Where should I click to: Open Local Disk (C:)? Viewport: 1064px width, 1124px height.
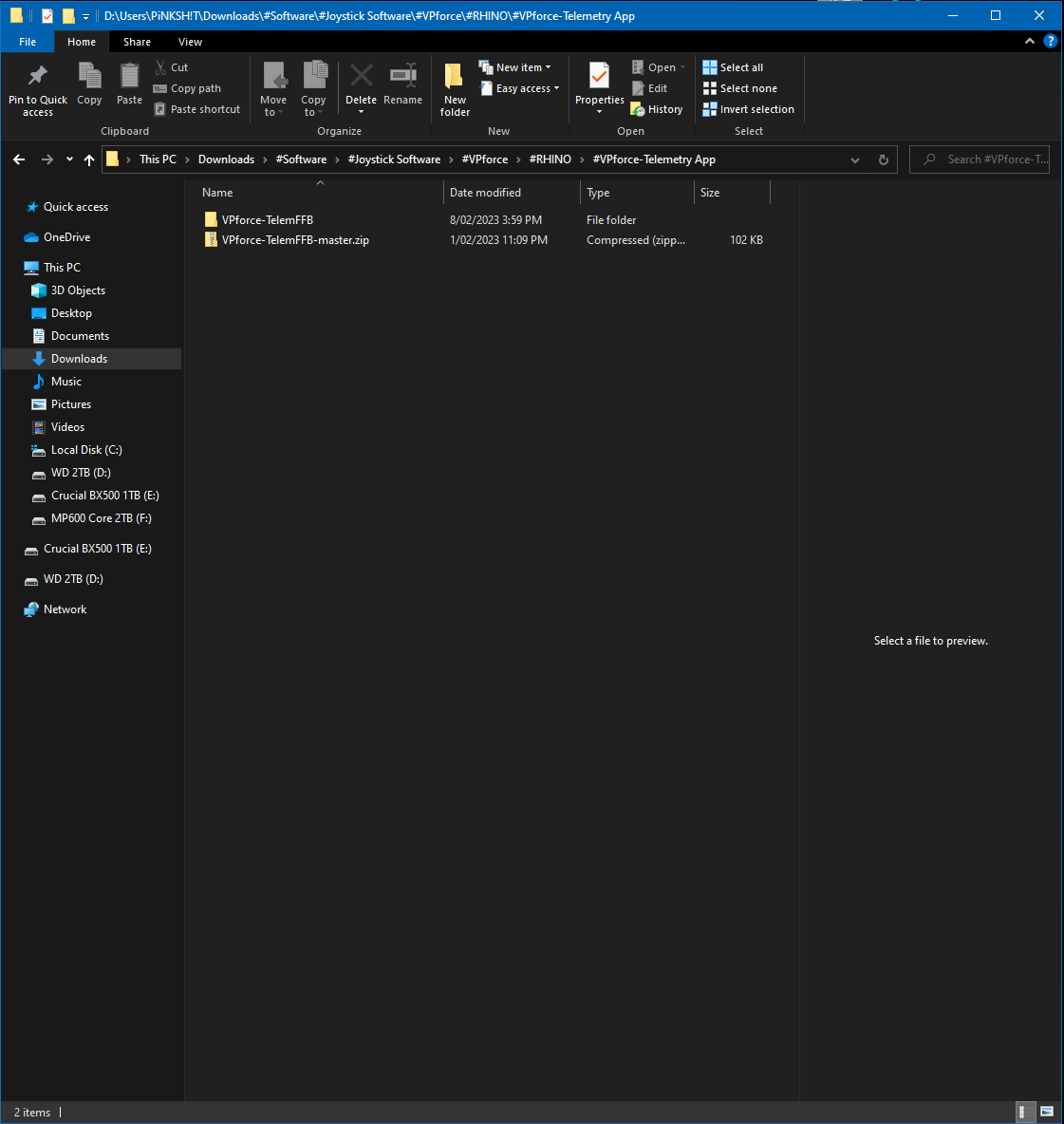86,449
